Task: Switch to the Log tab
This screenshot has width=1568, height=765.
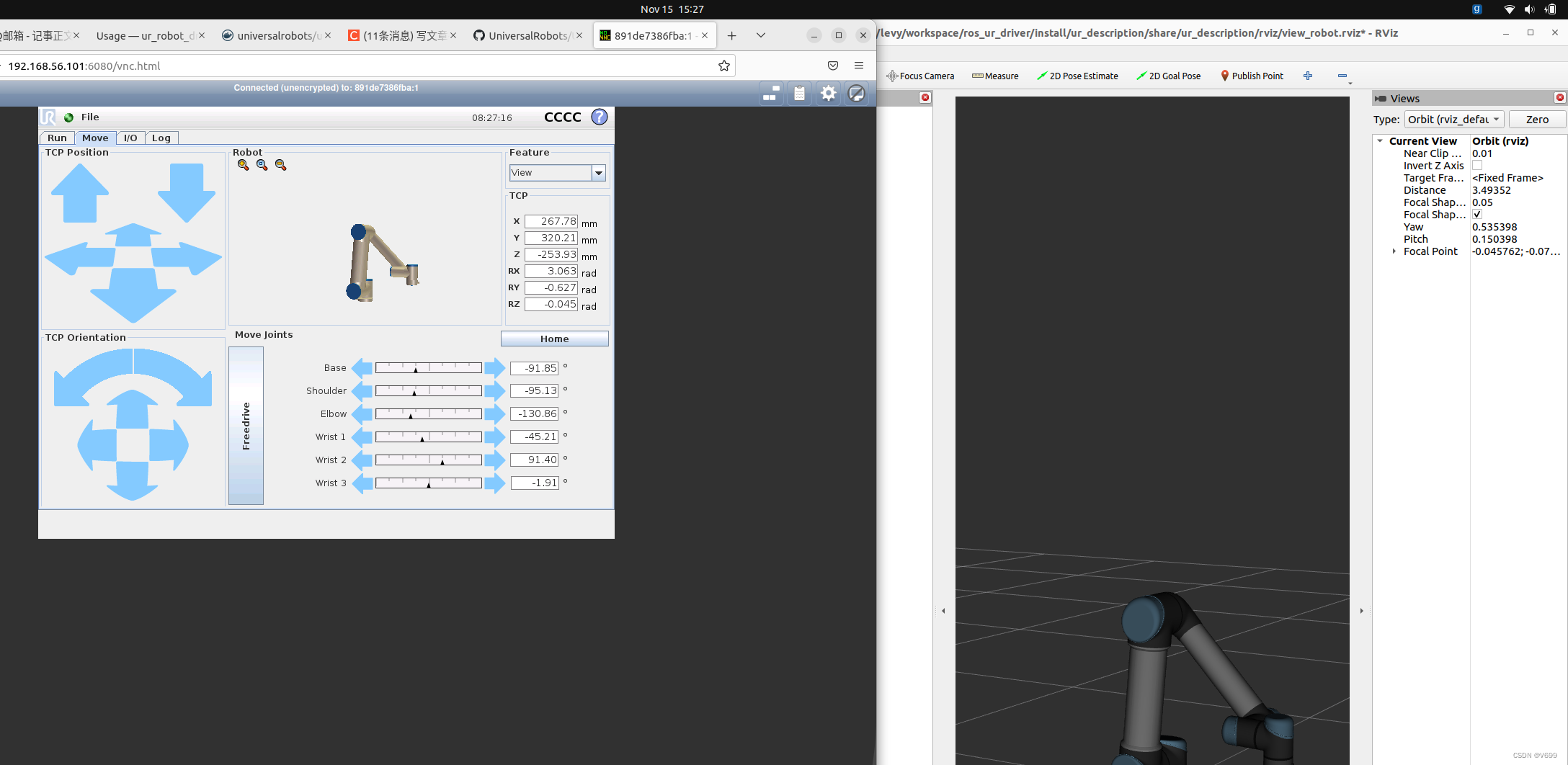Action: [161, 138]
